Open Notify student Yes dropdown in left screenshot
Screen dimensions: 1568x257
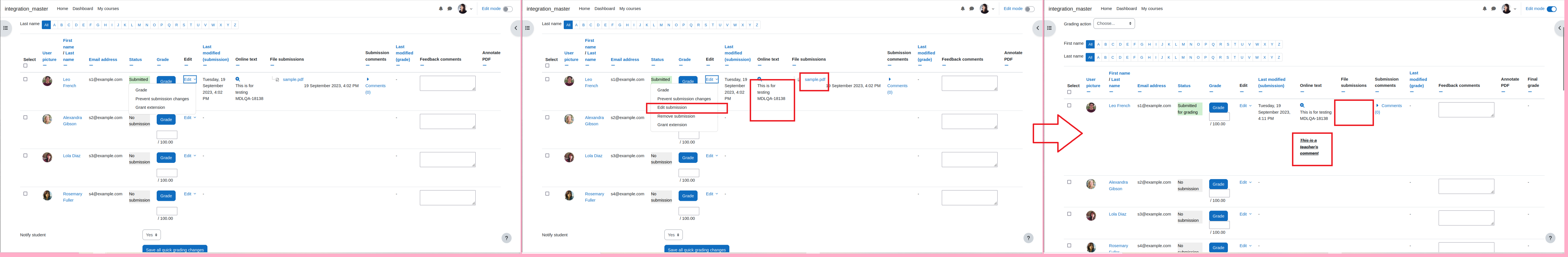[x=152, y=235]
